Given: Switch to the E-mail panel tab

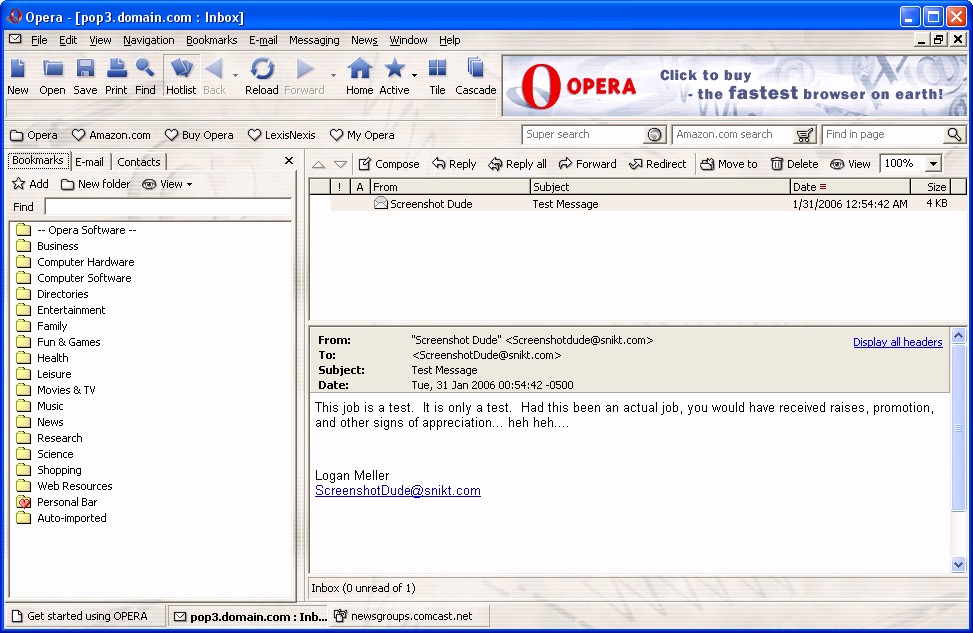Looking at the screenshot, I should (x=89, y=162).
